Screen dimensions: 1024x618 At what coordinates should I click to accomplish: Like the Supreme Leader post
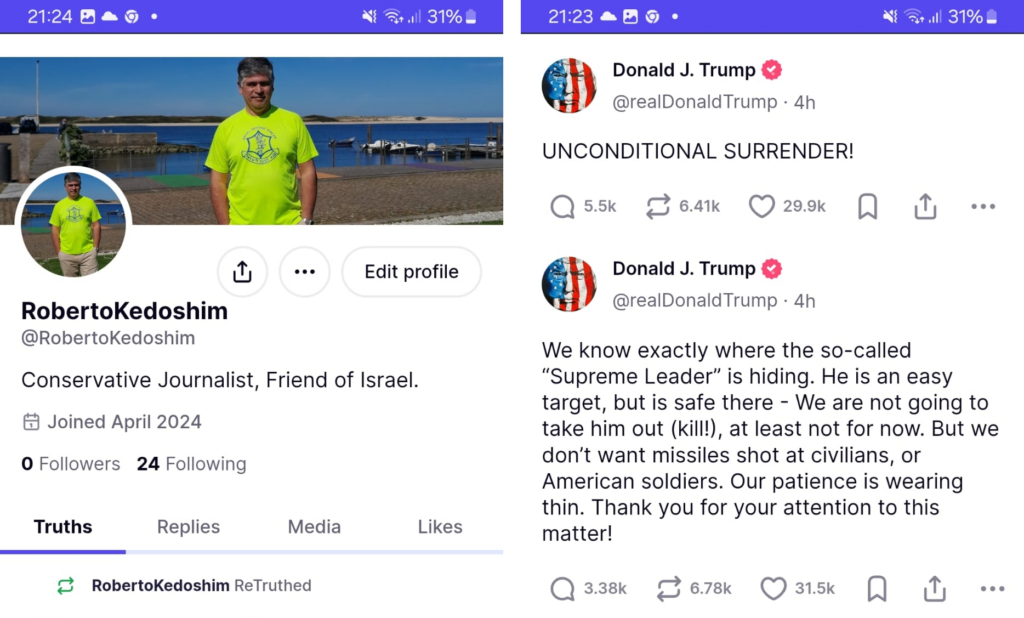click(x=773, y=589)
